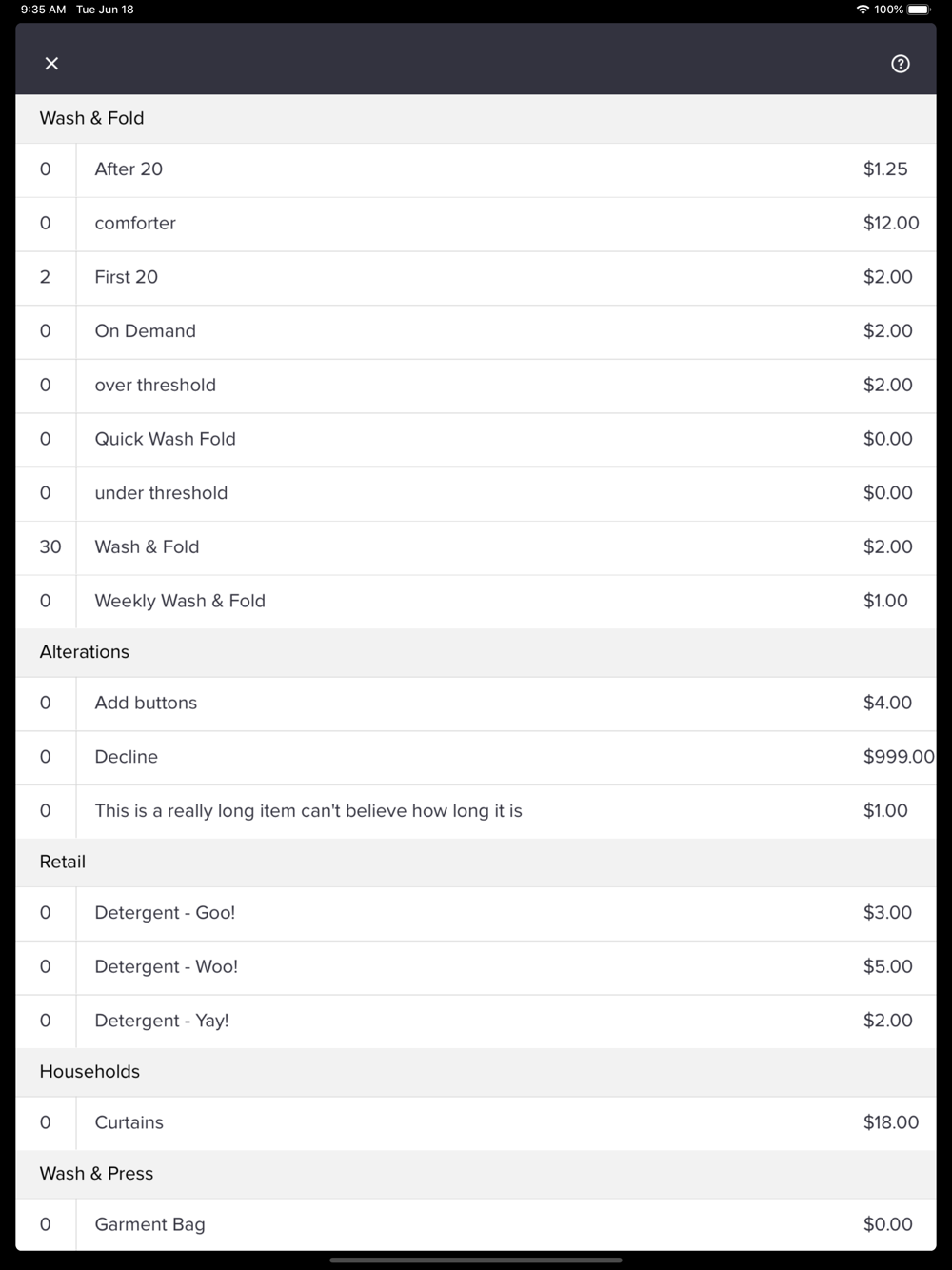Open help via the question mark icon

click(900, 64)
